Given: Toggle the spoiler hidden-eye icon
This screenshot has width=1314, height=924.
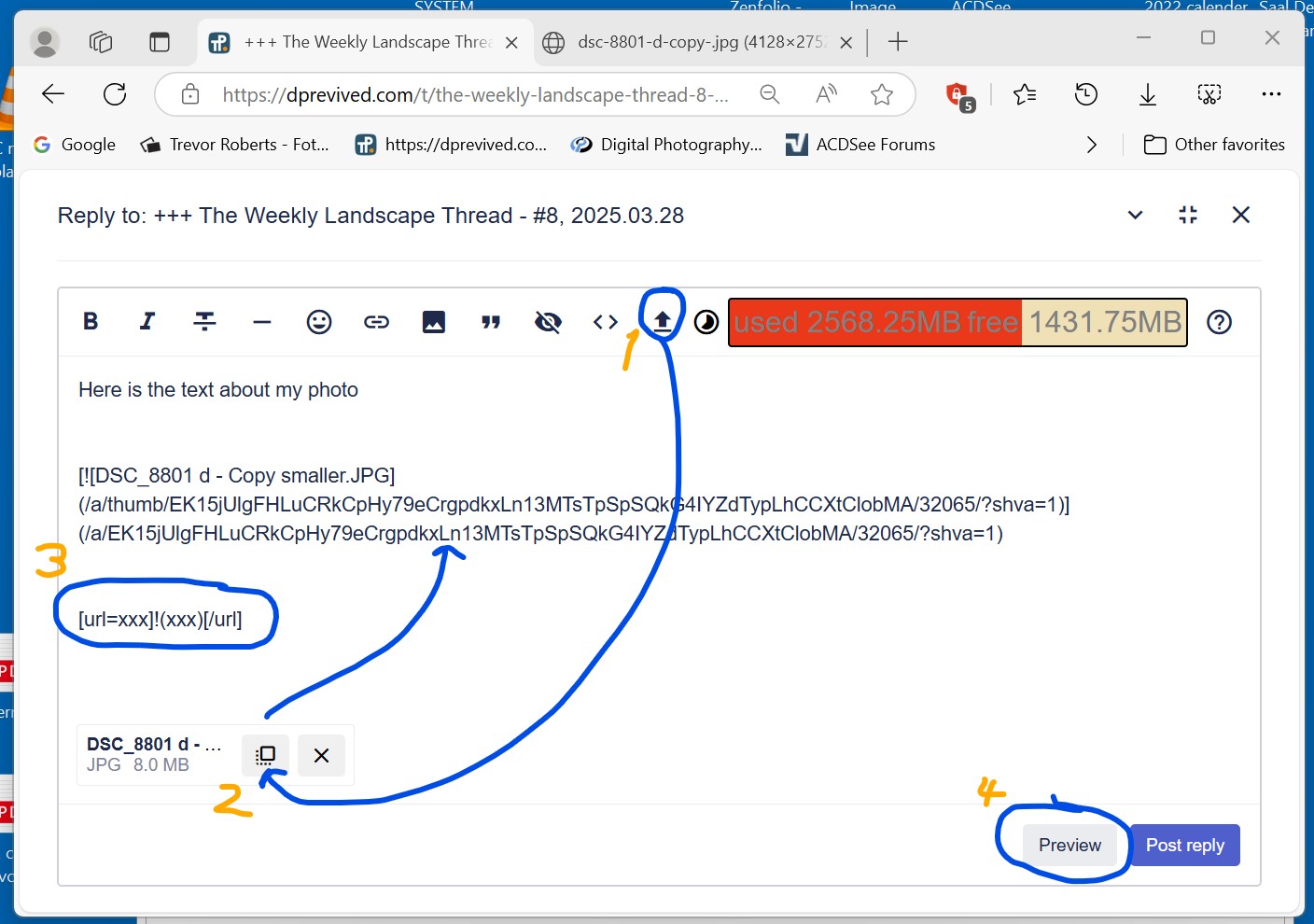Looking at the screenshot, I should 548,322.
